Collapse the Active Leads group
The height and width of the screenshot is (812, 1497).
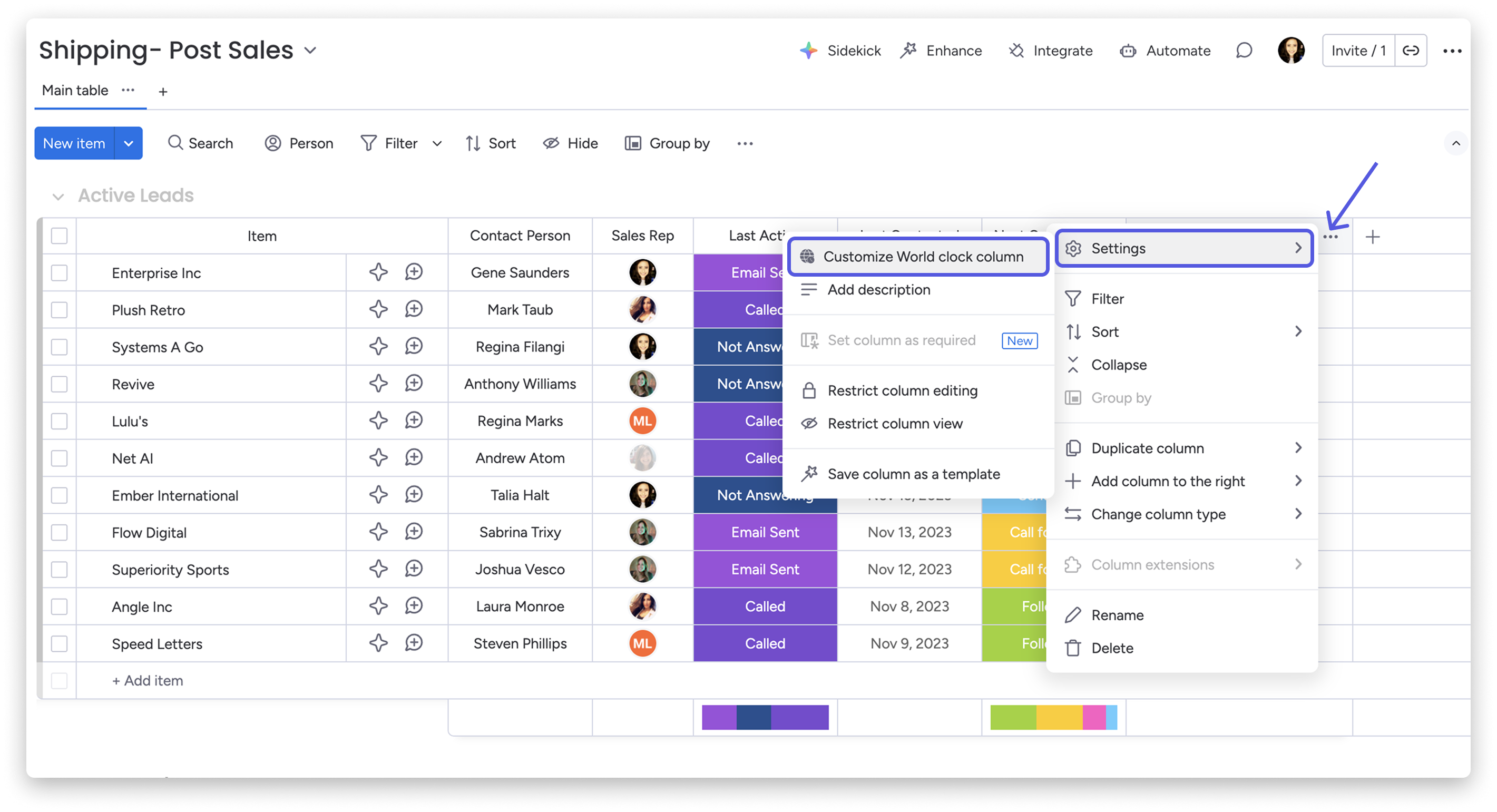pyautogui.click(x=57, y=197)
